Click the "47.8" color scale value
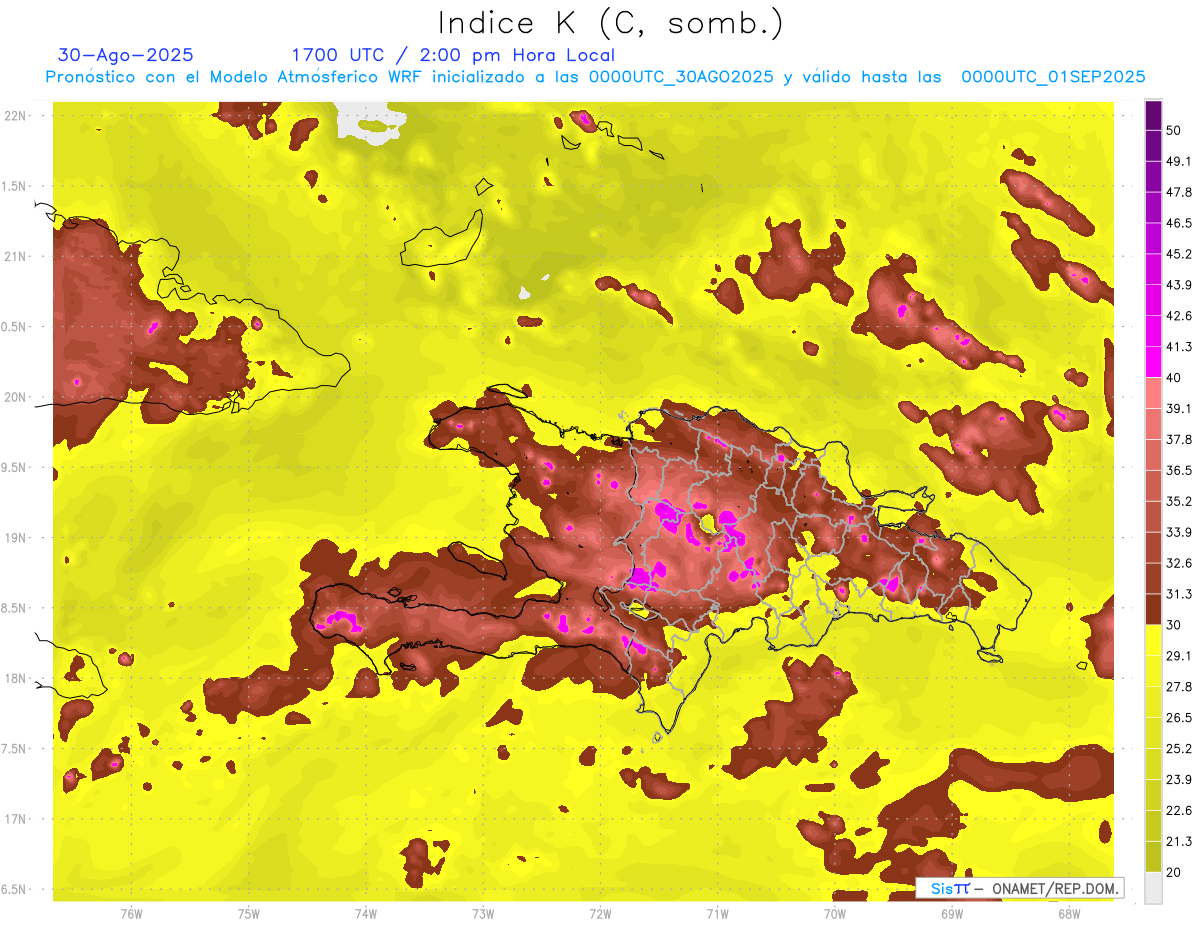Viewport: 1200px width, 927px height. [1179, 192]
